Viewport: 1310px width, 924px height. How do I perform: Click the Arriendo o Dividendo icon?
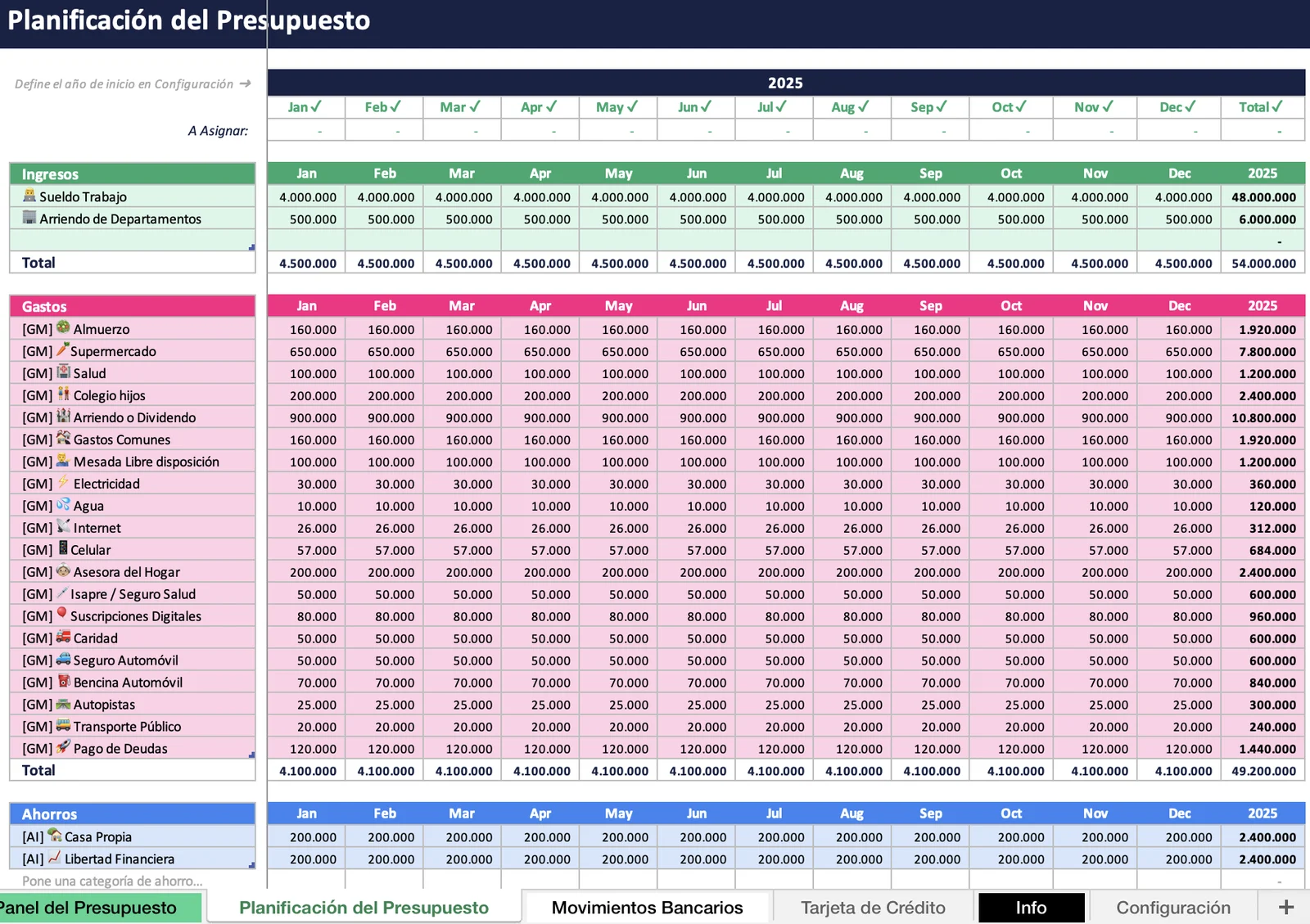point(63,416)
